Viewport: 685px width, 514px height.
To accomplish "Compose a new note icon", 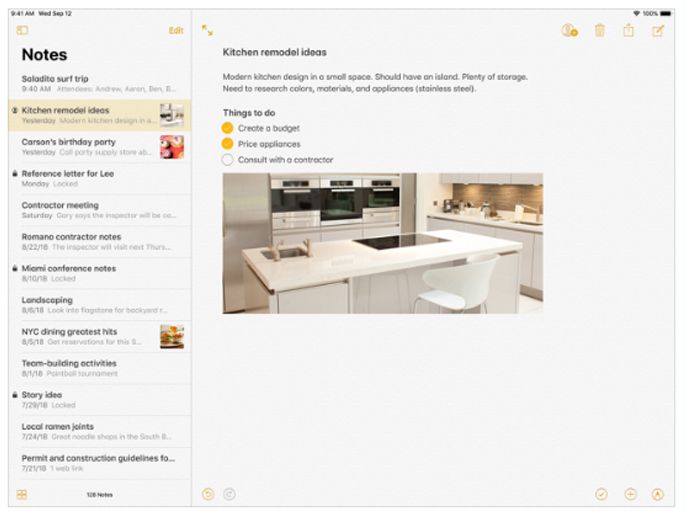I will [x=658, y=31].
